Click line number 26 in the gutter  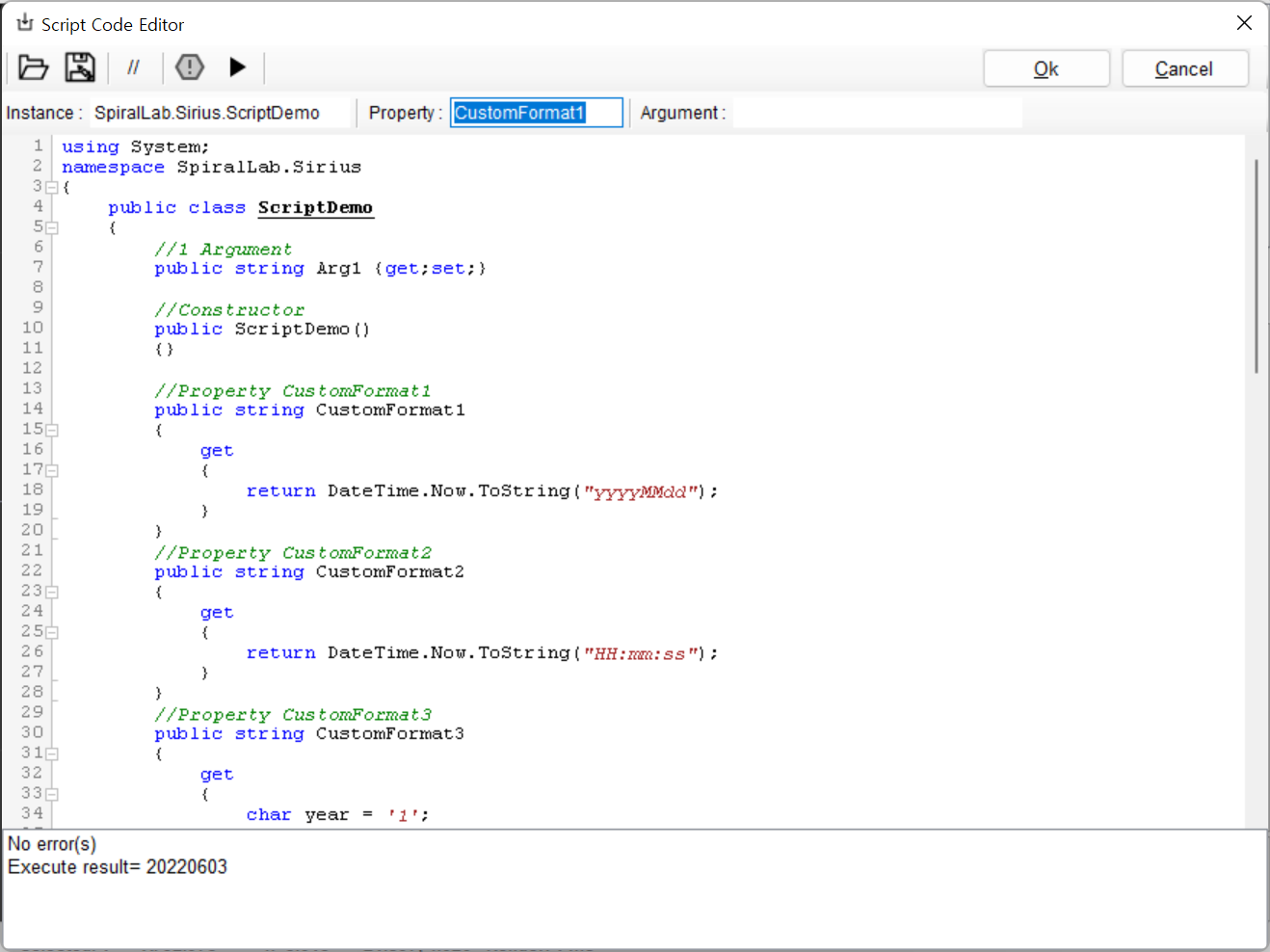[33, 651]
